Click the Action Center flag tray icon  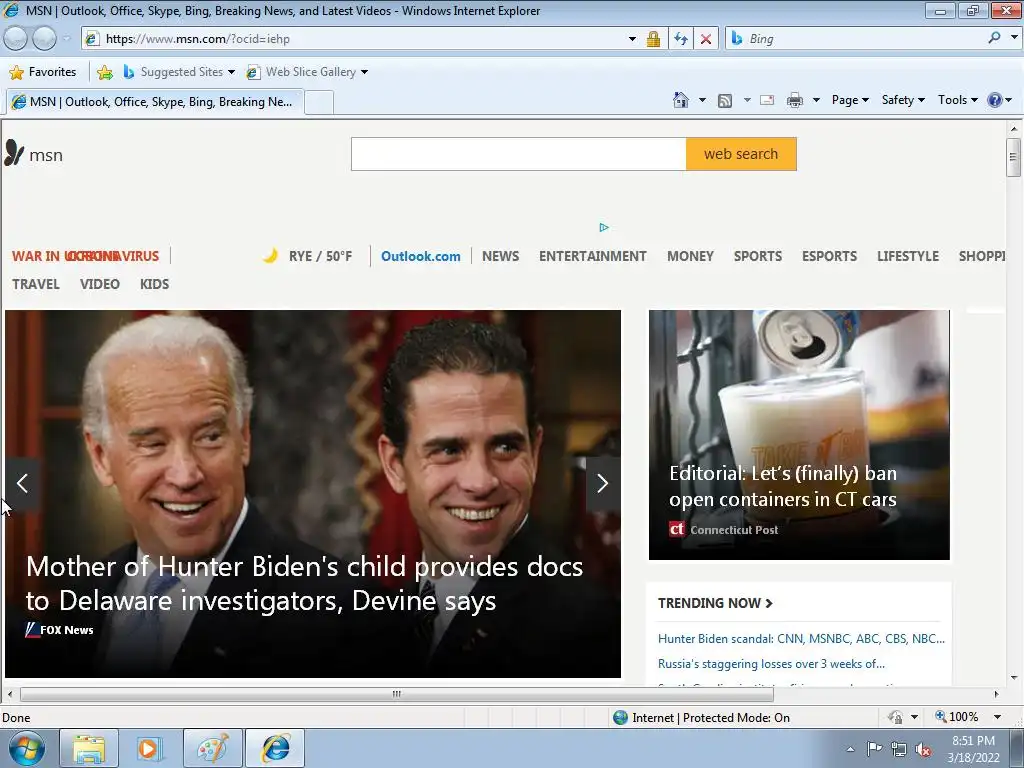coord(874,748)
